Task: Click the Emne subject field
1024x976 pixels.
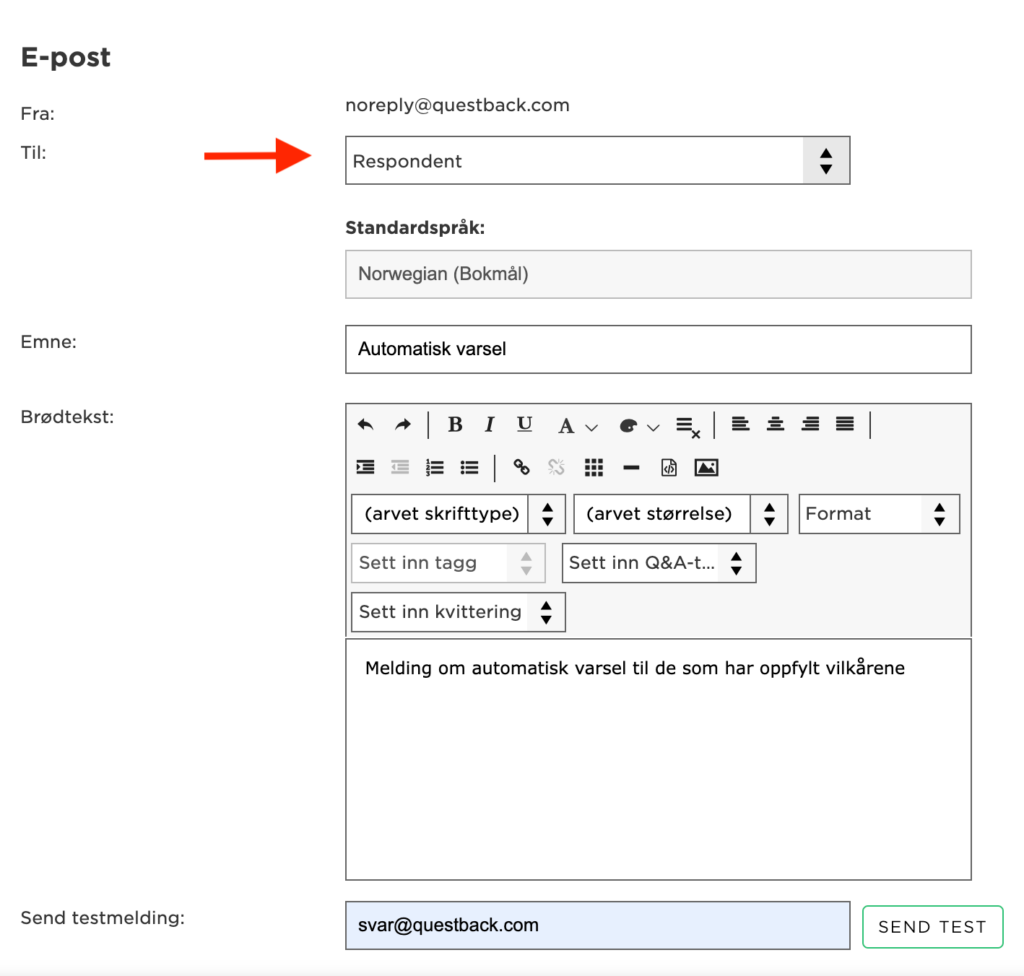Action: click(658, 350)
